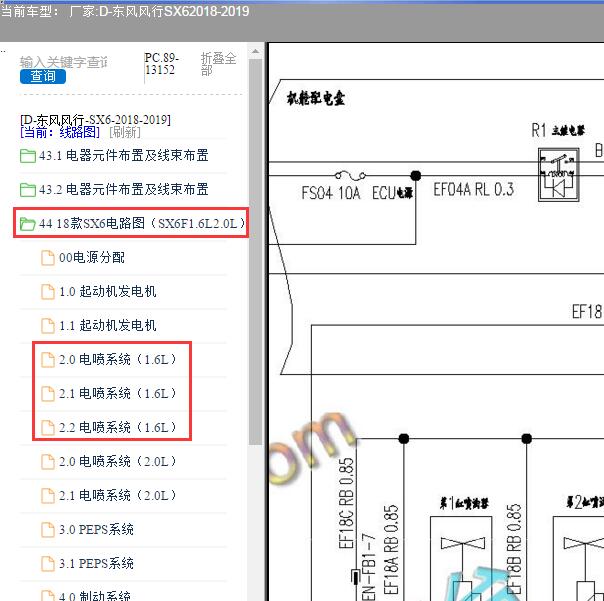Click the FS04 10A fuse label
This screenshot has width=604, height=601.
click(331, 192)
